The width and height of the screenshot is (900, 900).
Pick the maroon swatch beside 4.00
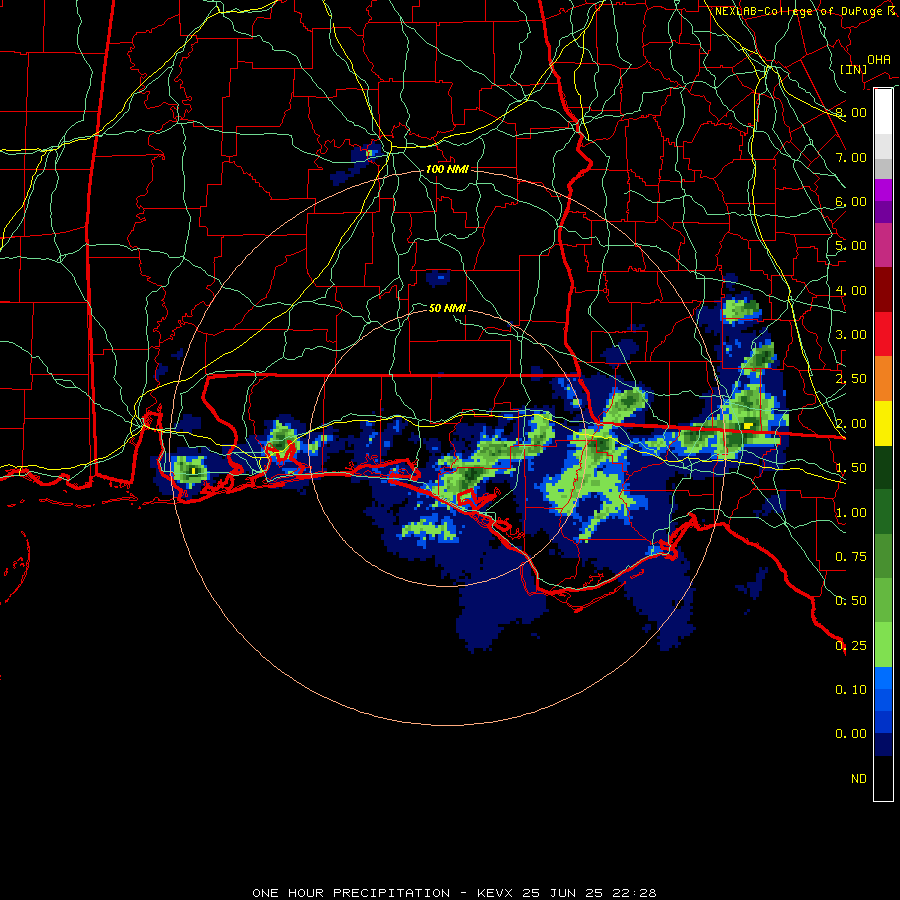(x=883, y=289)
